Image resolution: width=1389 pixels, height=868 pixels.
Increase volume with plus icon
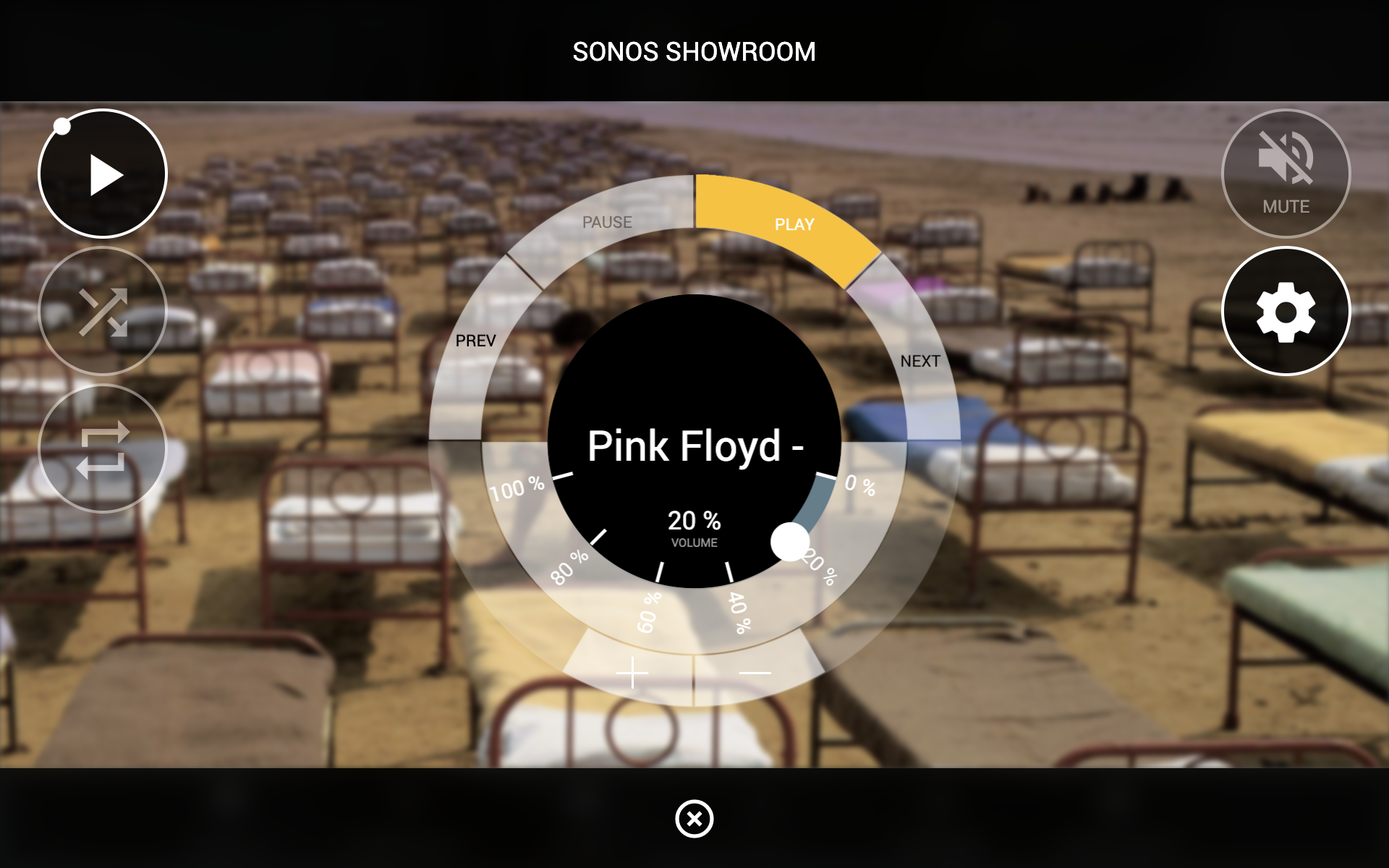tap(632, 673)
